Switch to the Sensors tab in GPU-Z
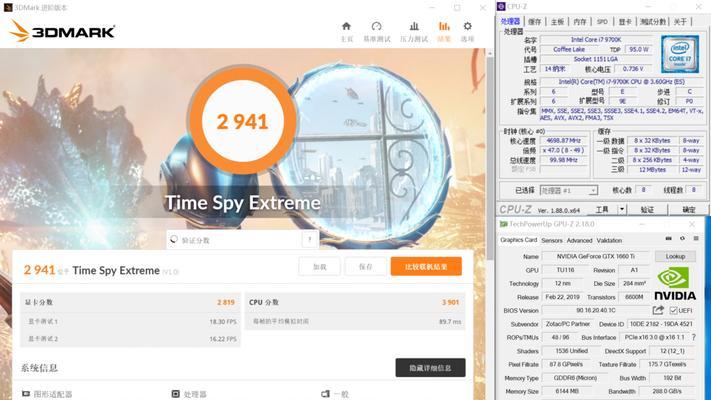711x400 pixels. coord(552,240)
